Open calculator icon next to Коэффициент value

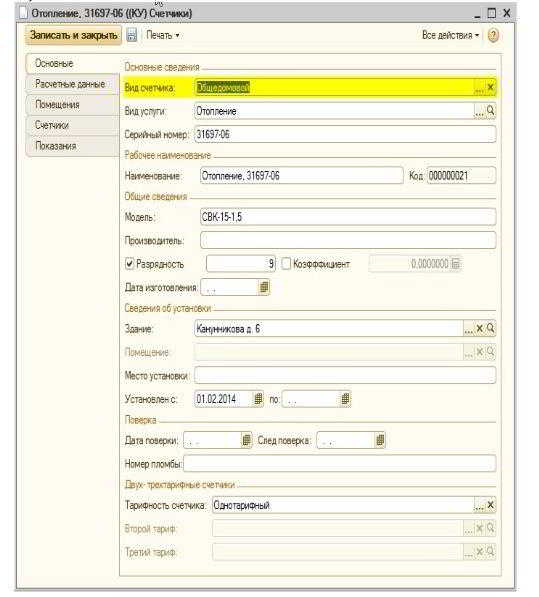click(455, 263)
